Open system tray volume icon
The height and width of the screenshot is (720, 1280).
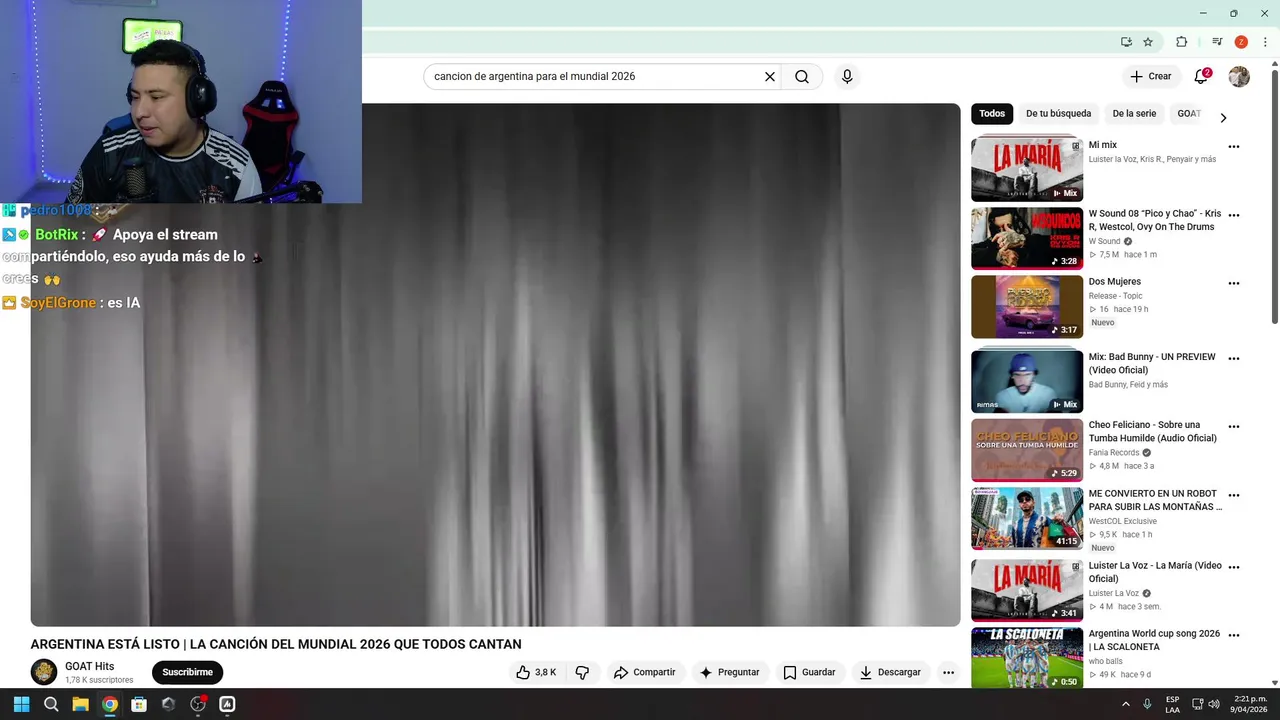[1214, 704]
